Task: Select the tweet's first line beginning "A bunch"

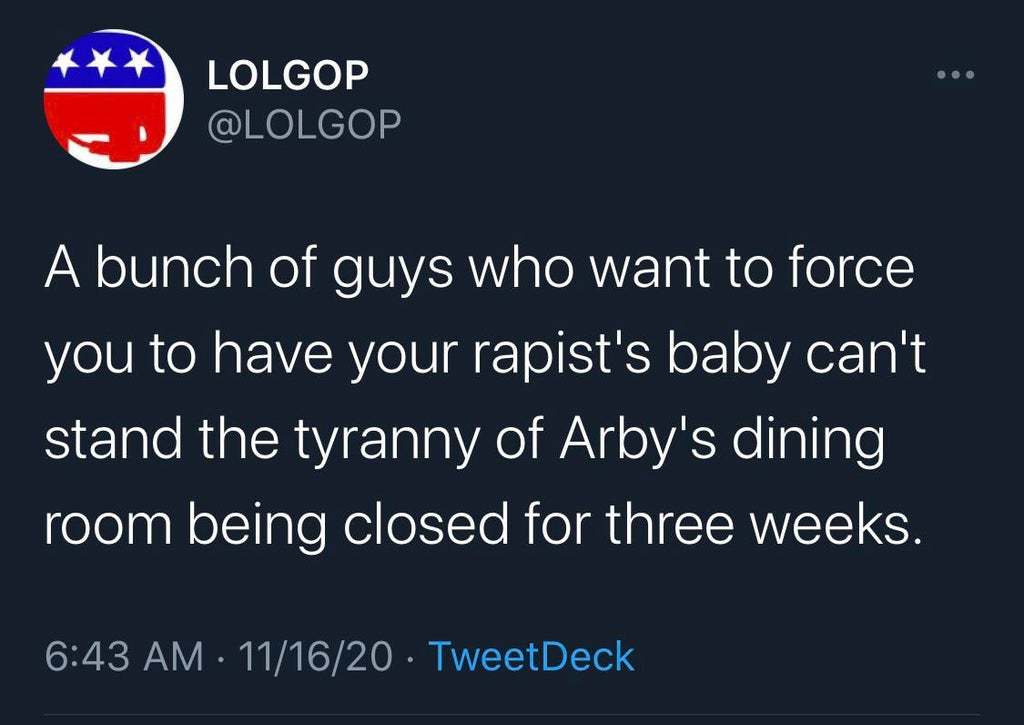Action: coord(479,270)
